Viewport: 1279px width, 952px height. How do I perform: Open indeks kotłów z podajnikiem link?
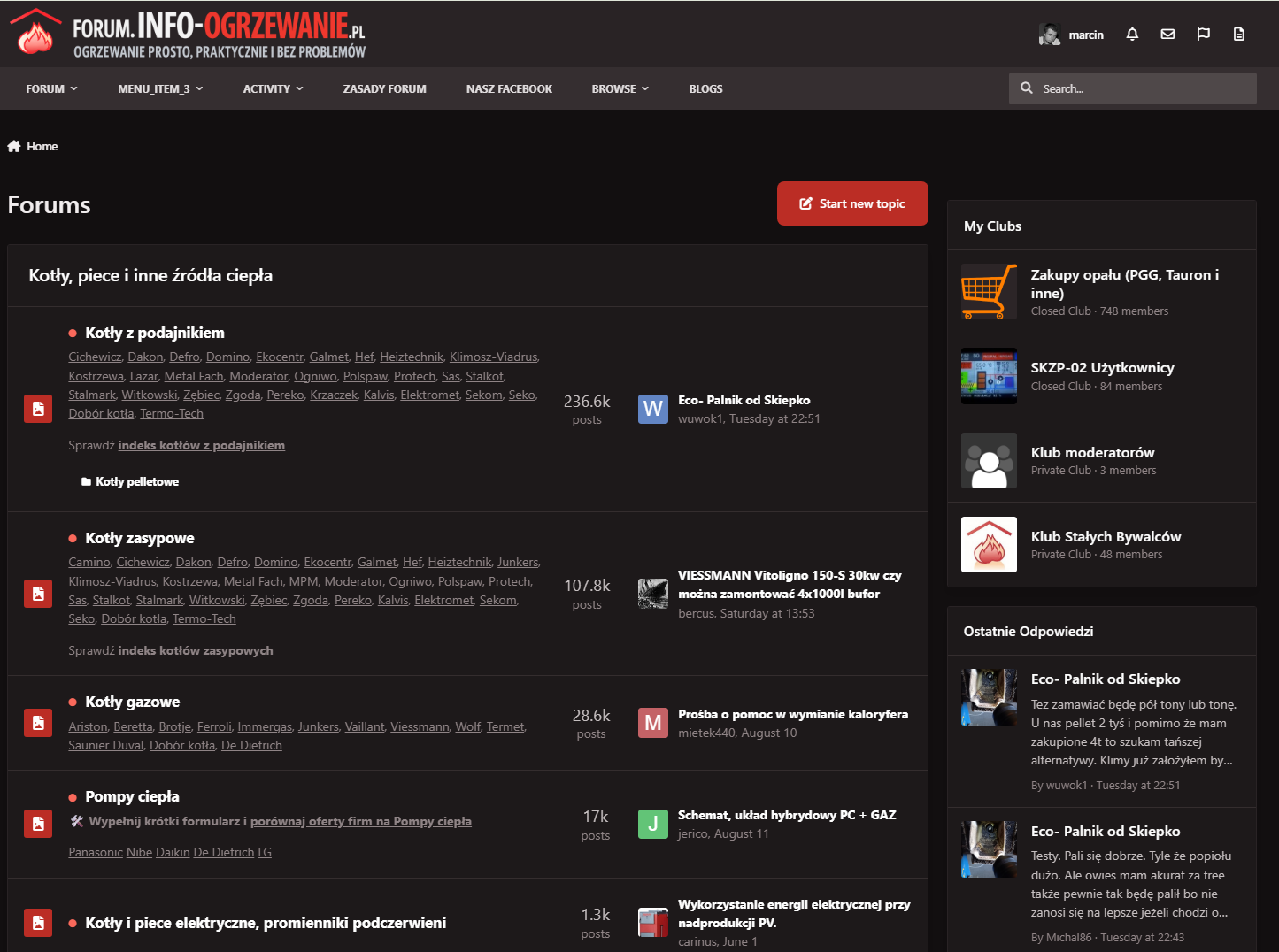(x=202, y=445)
